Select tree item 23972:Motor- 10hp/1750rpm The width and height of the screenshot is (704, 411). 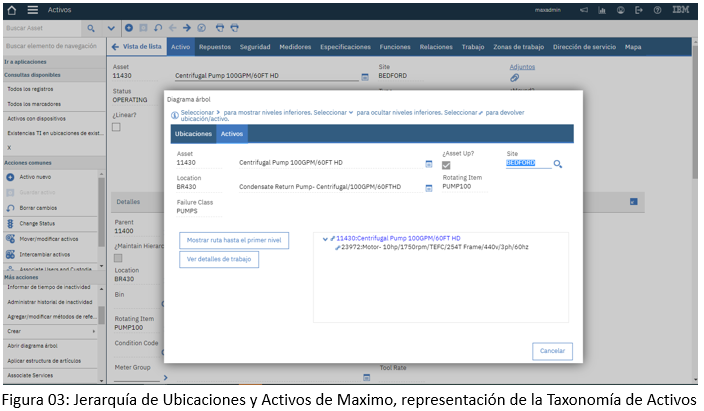pos(435,247)
